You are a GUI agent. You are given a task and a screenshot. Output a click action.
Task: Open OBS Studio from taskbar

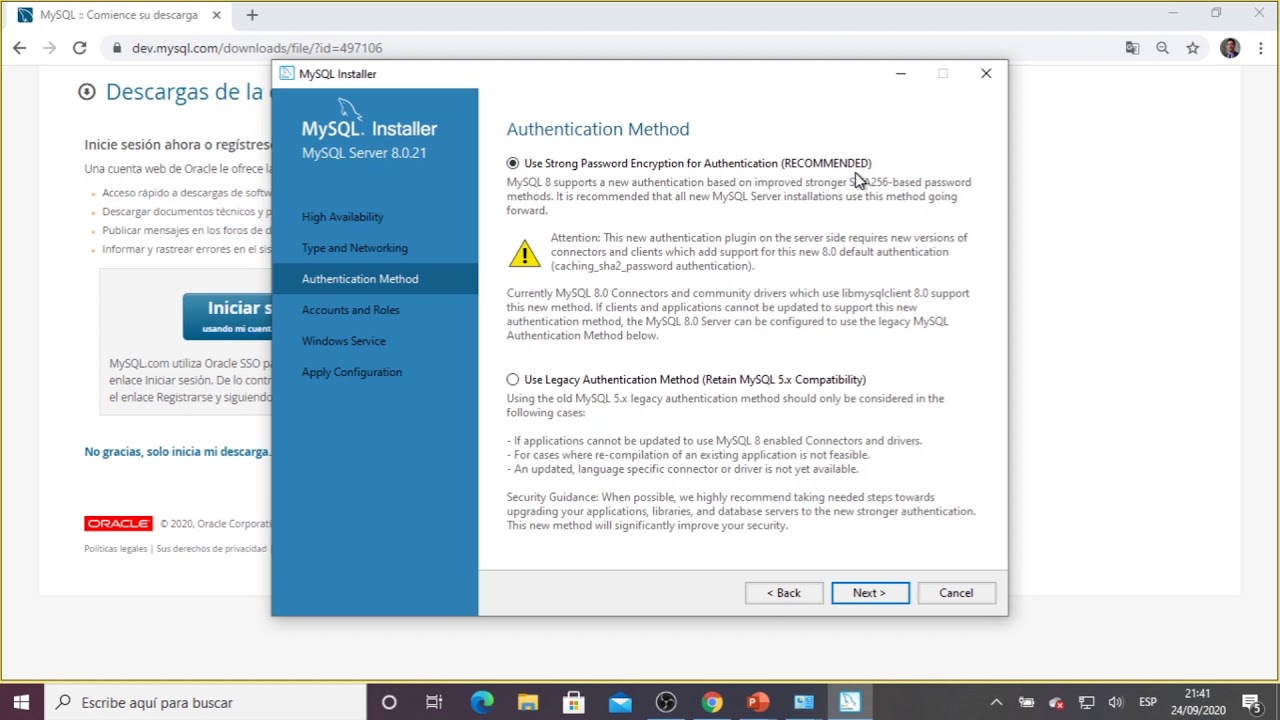pos(666,702)
